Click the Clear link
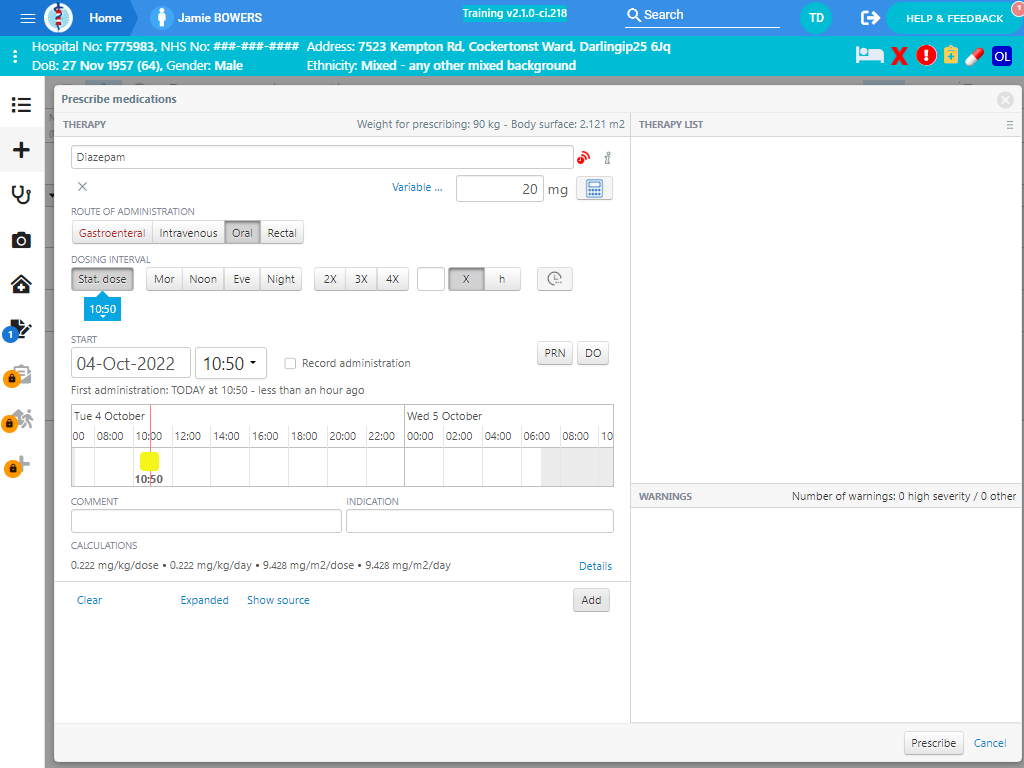Viewport: 1024px width, 768px height. click(89, 600)
